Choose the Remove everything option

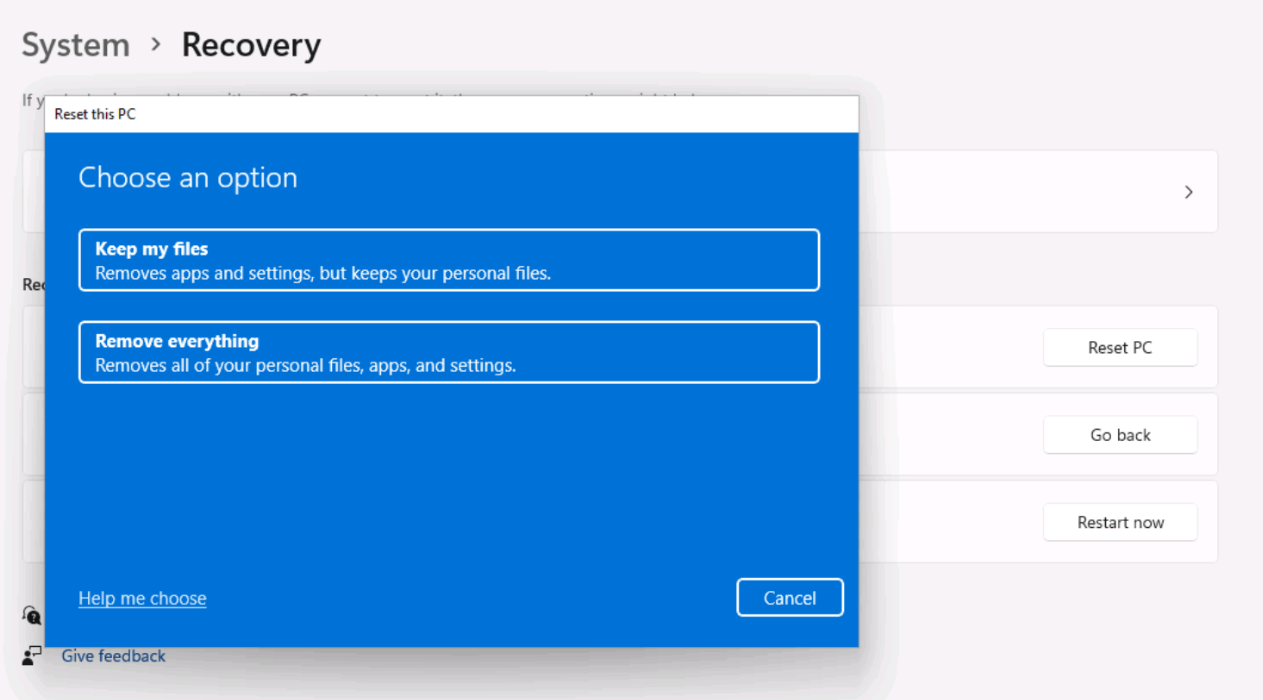449,352
